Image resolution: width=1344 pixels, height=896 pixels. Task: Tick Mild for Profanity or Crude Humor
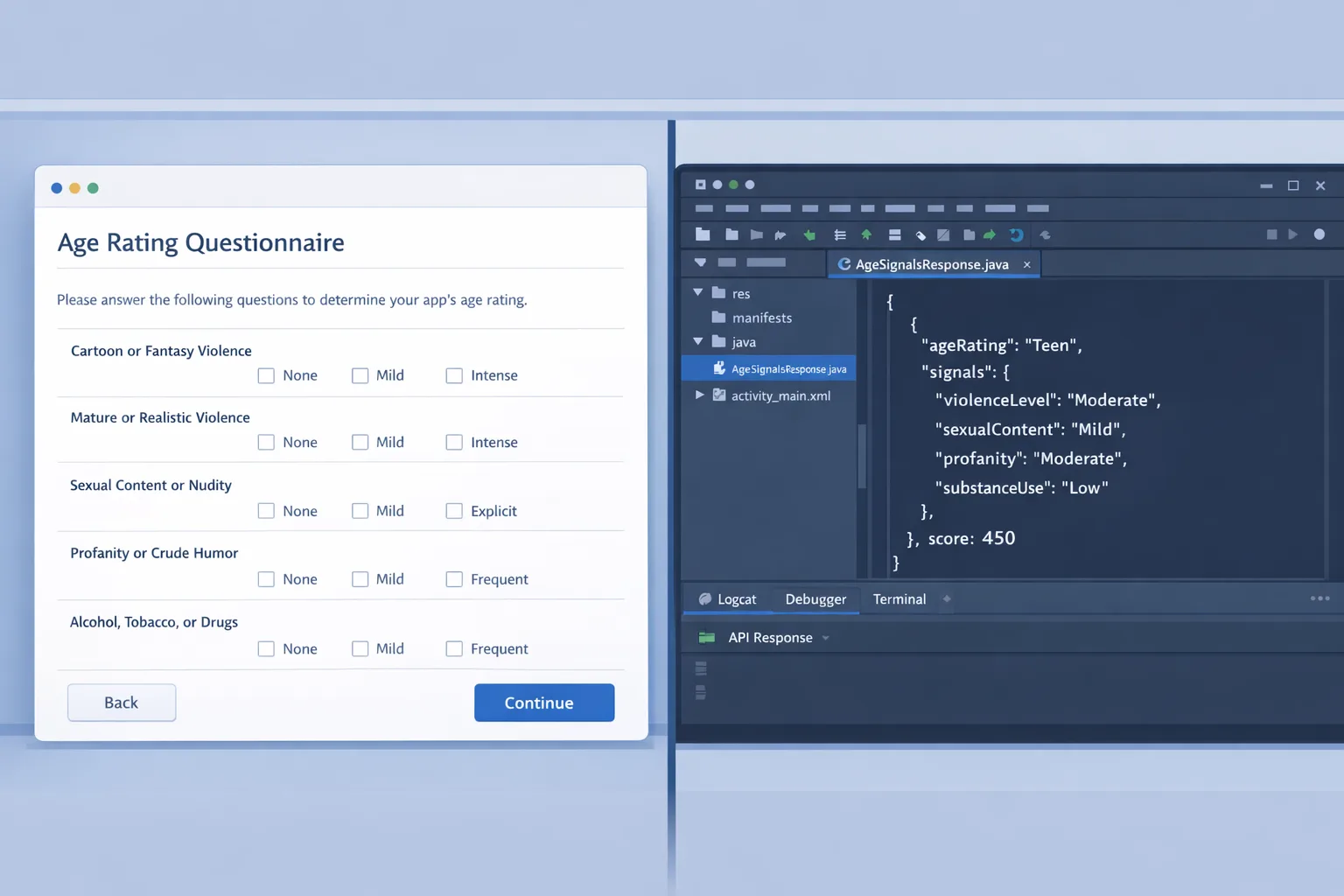pos(360,579)
